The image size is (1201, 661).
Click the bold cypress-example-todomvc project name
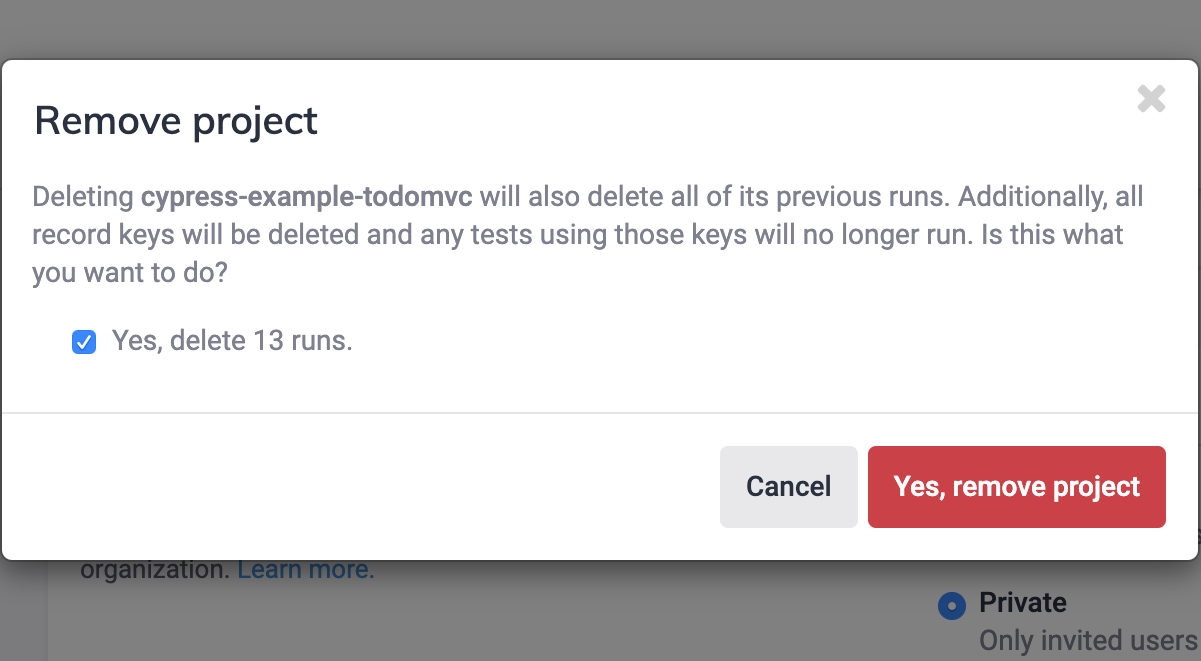pos(307,197)
